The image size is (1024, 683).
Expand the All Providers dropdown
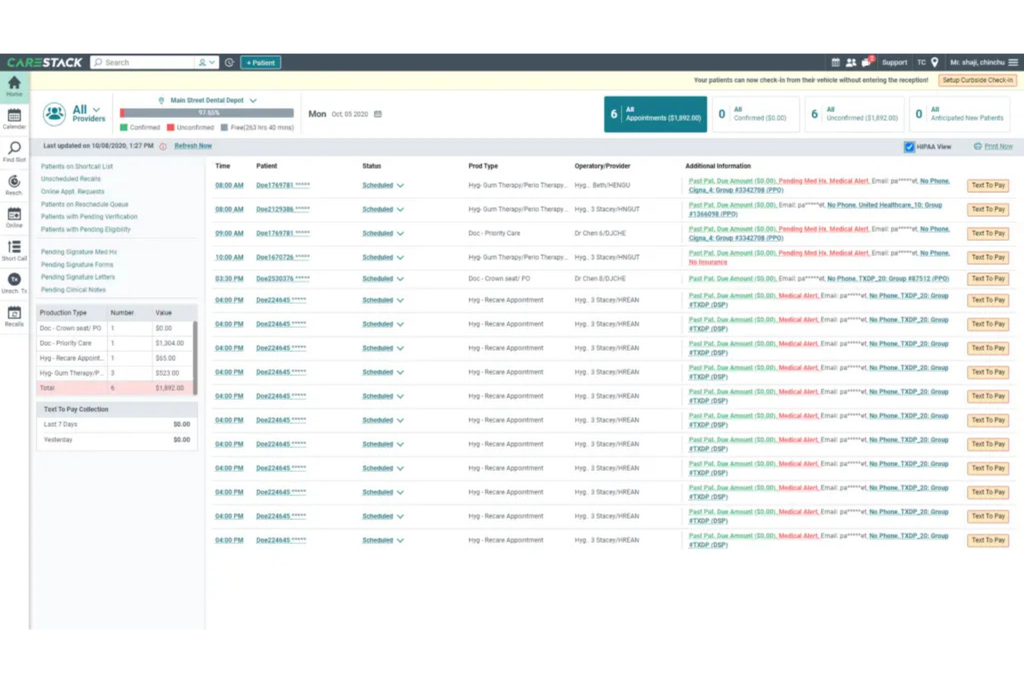tap(96, 110)
